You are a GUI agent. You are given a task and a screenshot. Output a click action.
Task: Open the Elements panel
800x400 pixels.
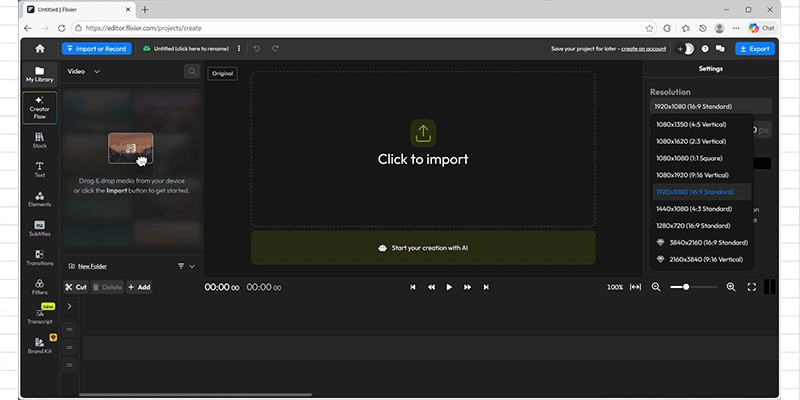(x=40, y=199)
